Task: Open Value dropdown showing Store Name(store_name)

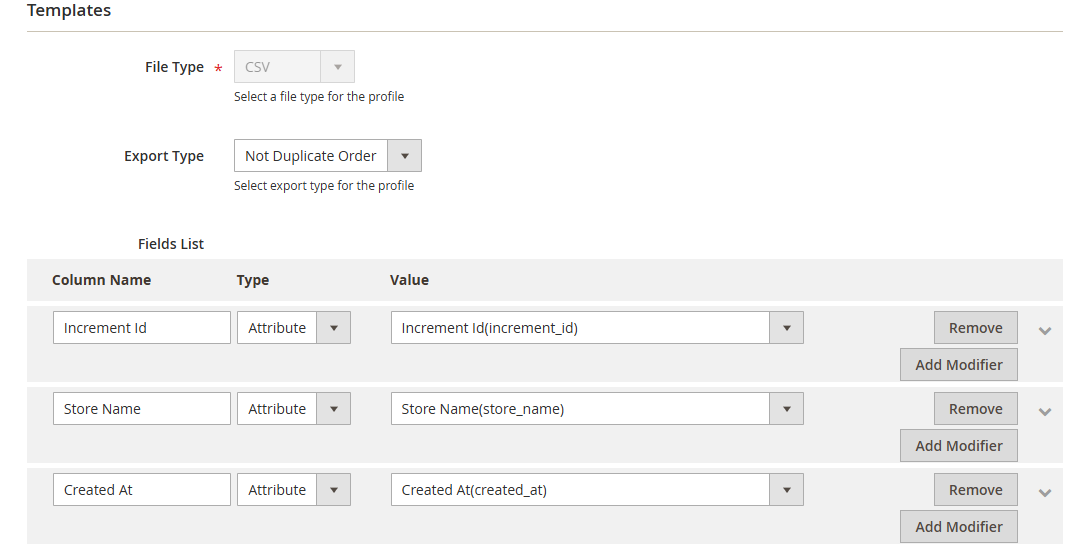Action: [x=596, y=409]
